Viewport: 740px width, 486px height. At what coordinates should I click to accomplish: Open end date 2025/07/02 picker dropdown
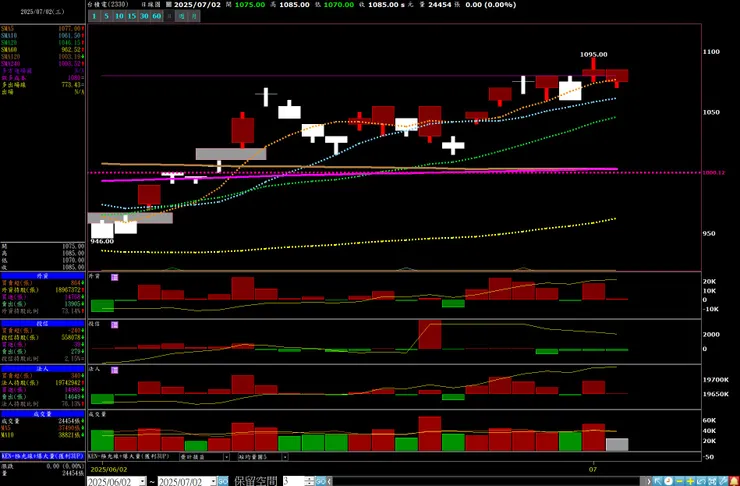[213, 482]
